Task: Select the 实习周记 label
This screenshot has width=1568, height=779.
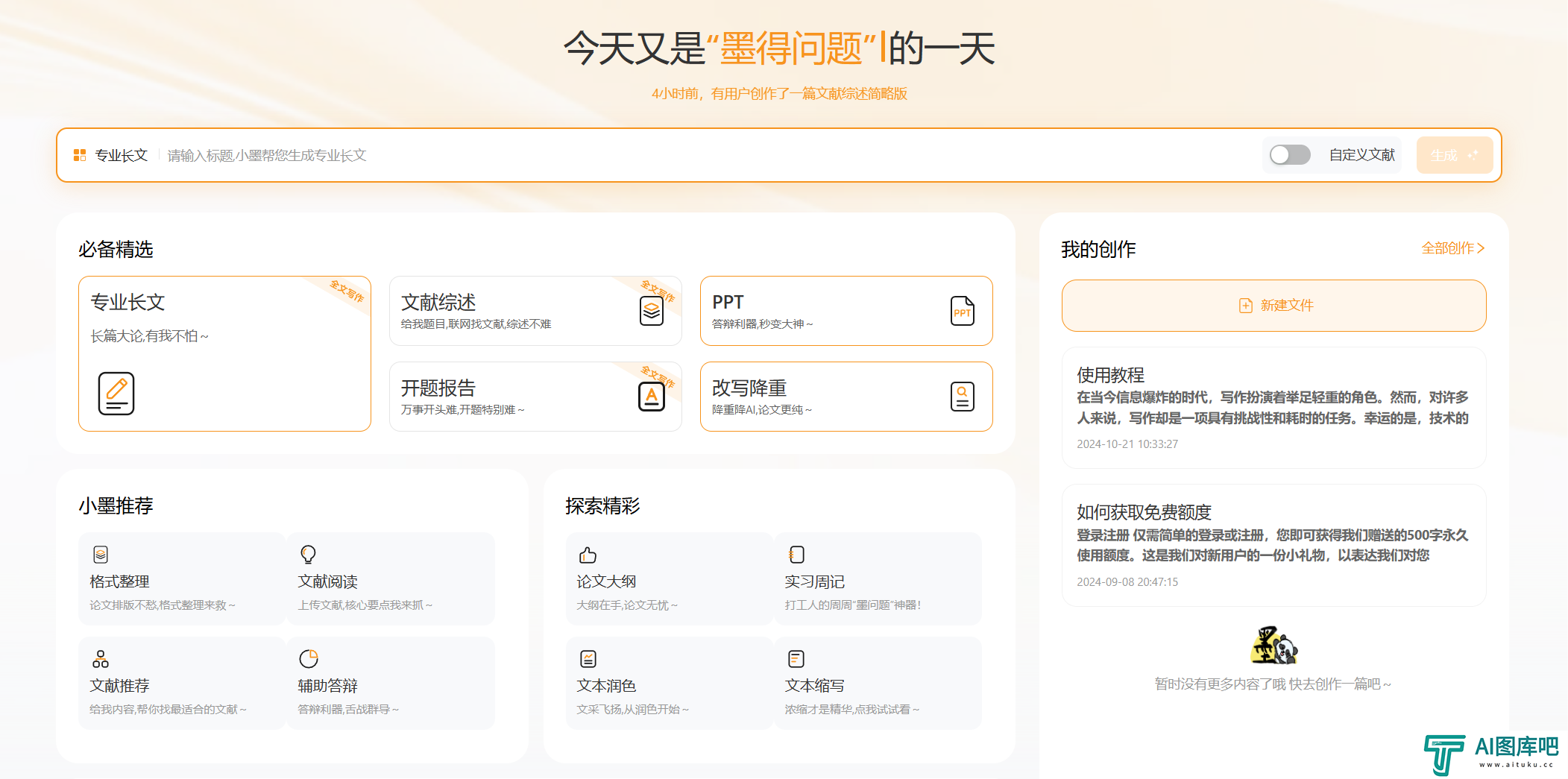Action: coord(814,581)
